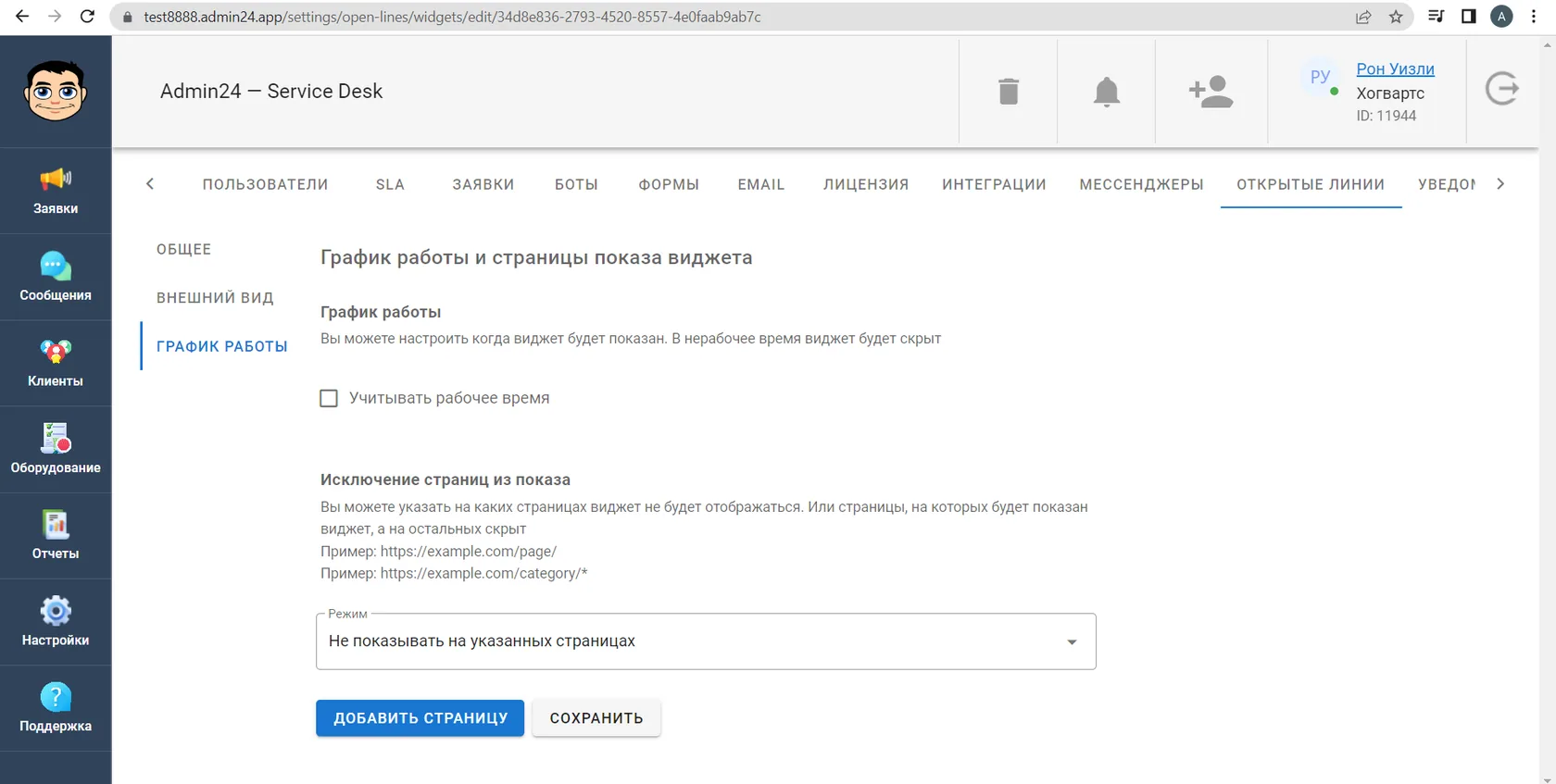
Task: Select the Внешний вид side tab
Action: 215,297
